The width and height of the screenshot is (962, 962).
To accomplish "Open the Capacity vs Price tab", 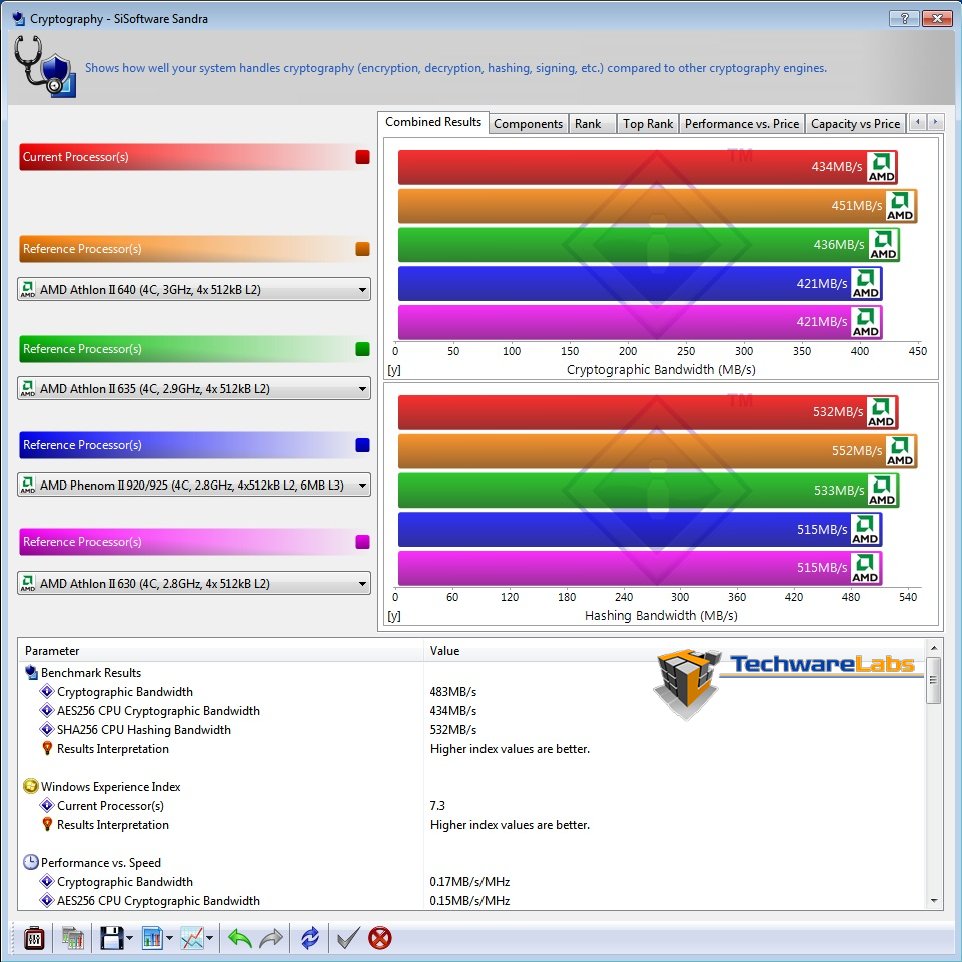I will pyautogui.click(x=855, y=124).
